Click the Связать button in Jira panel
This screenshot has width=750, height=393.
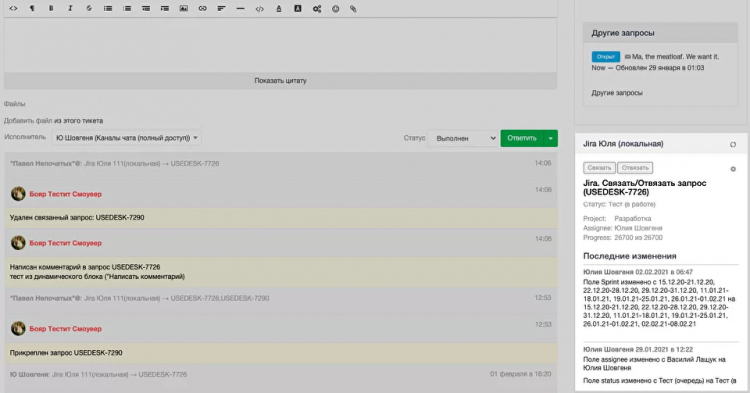pyautogui.click(x=599, y=168)
